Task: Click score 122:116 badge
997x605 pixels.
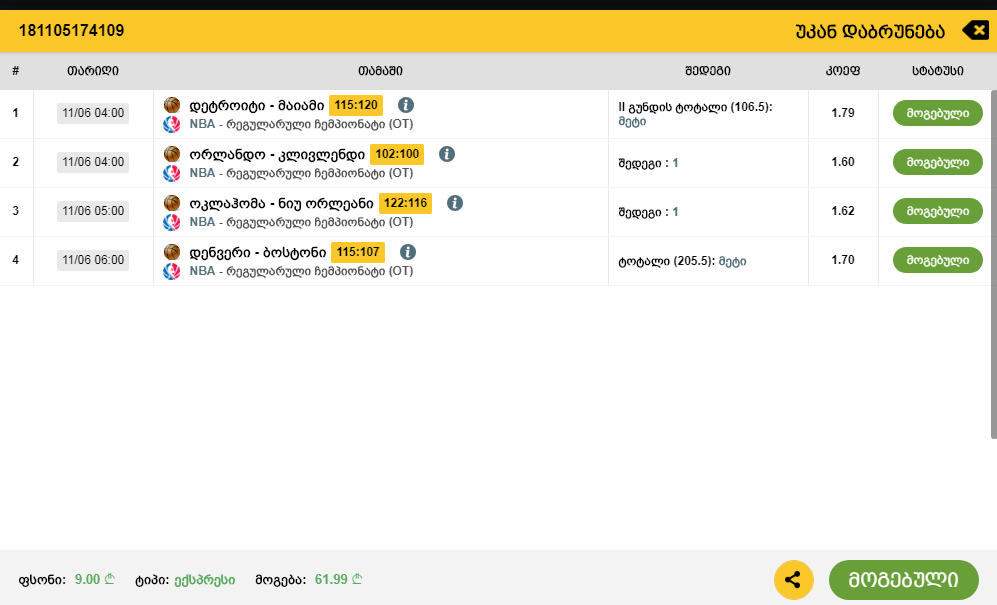Action: click(x=406, y=203)
